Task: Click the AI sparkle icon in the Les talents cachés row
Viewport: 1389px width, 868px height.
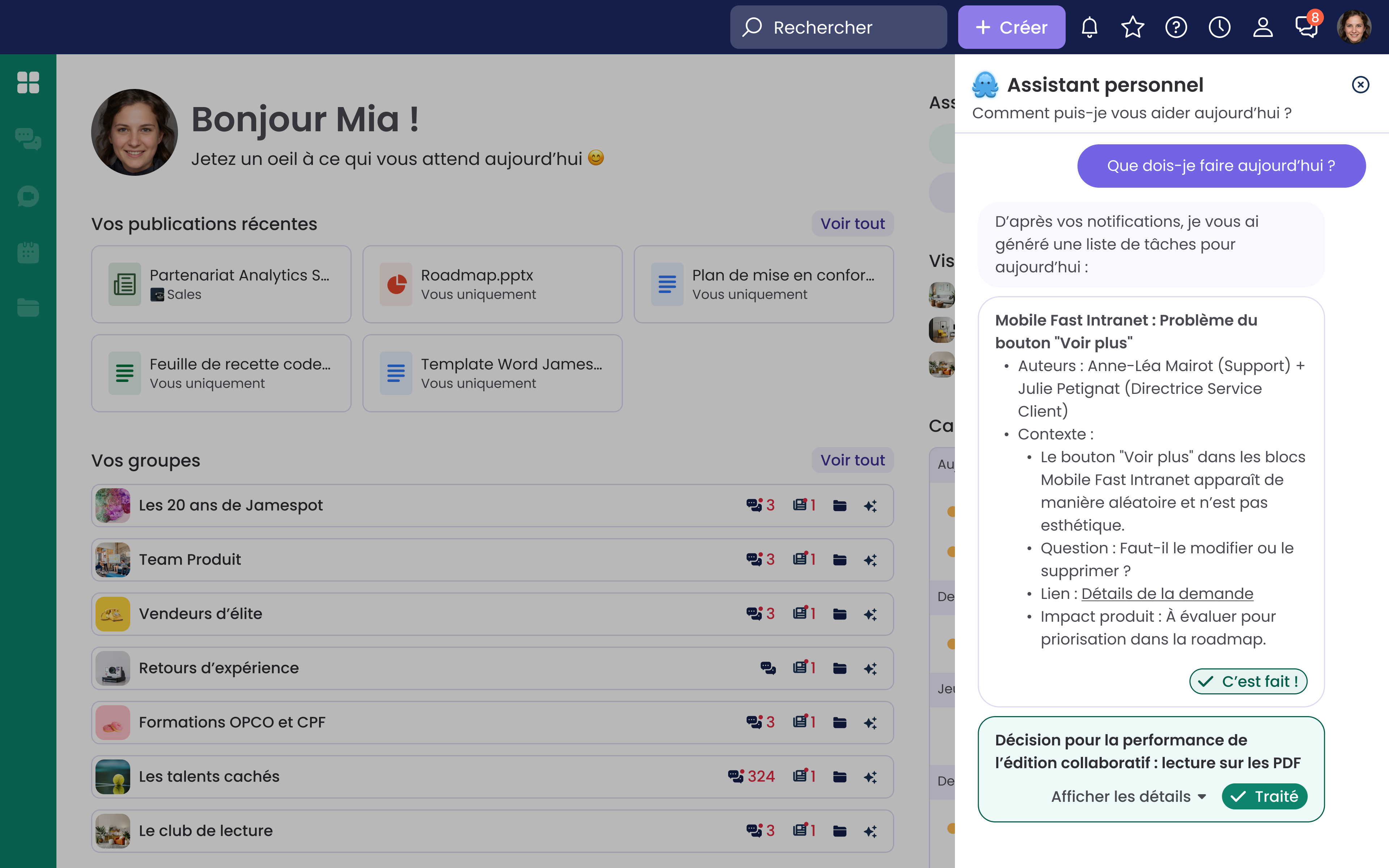Action: pos(870,777)
